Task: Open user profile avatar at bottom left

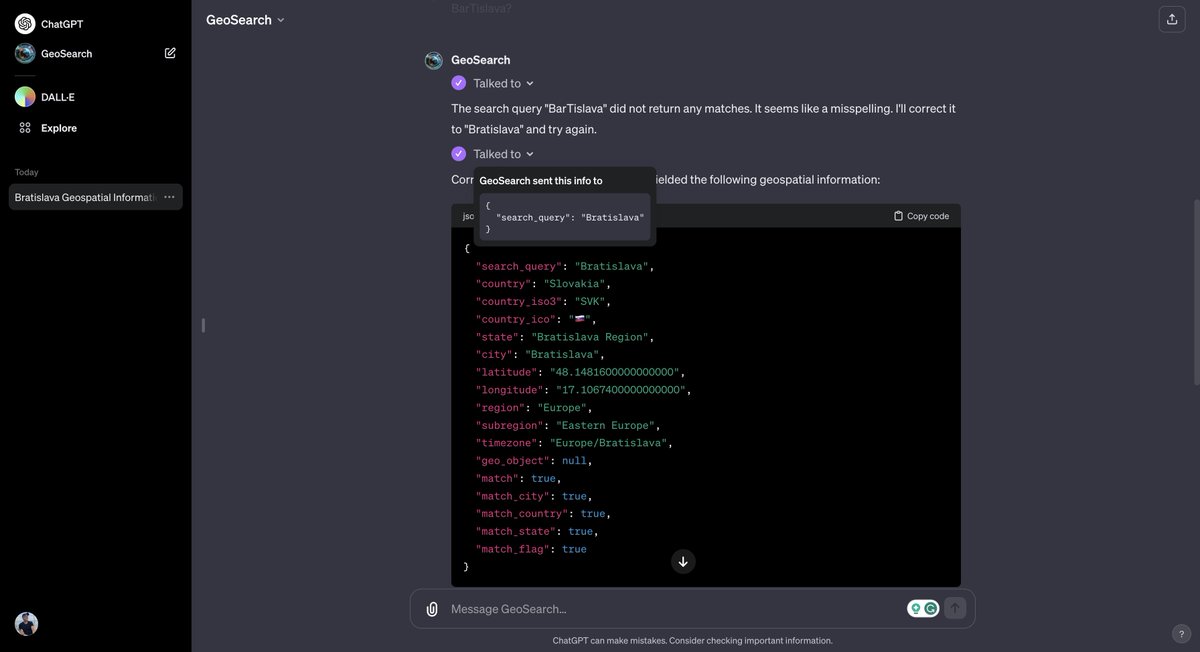Action: (26, 624)
